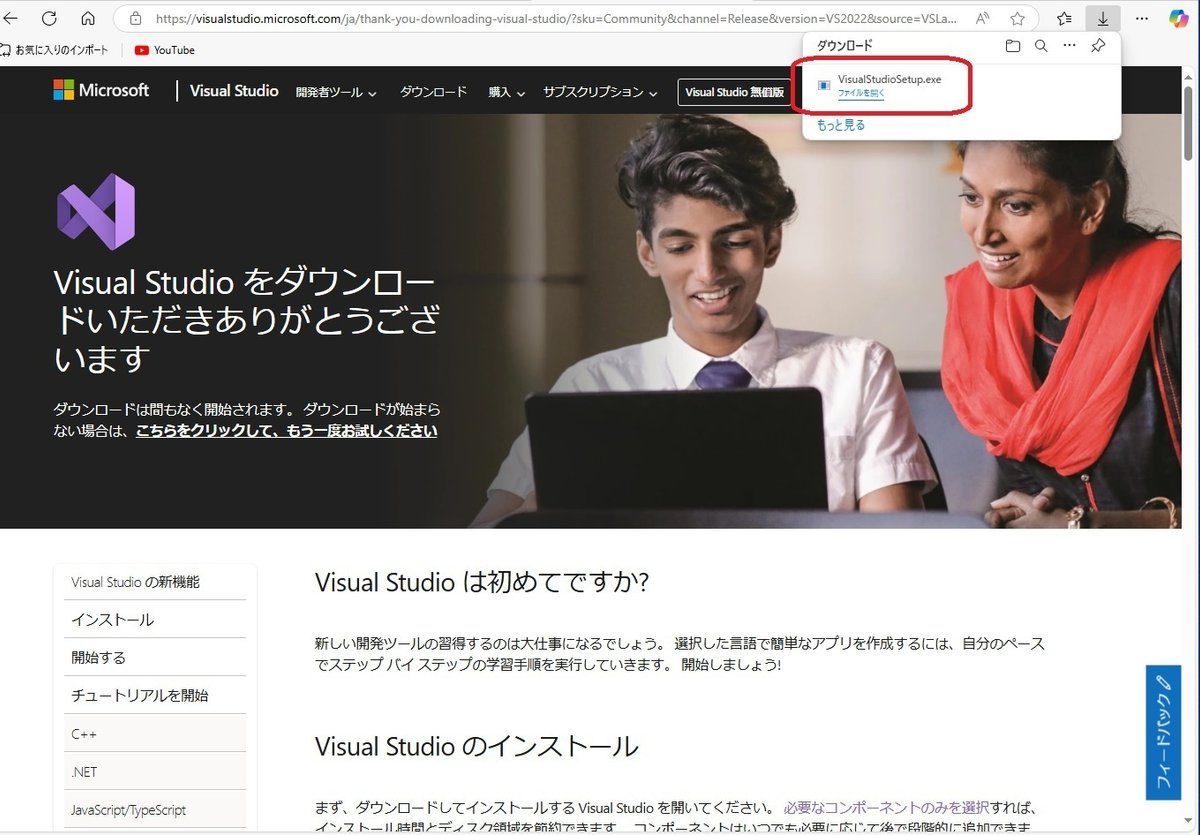Click the Microsoft logo

[x=100, y=90]
